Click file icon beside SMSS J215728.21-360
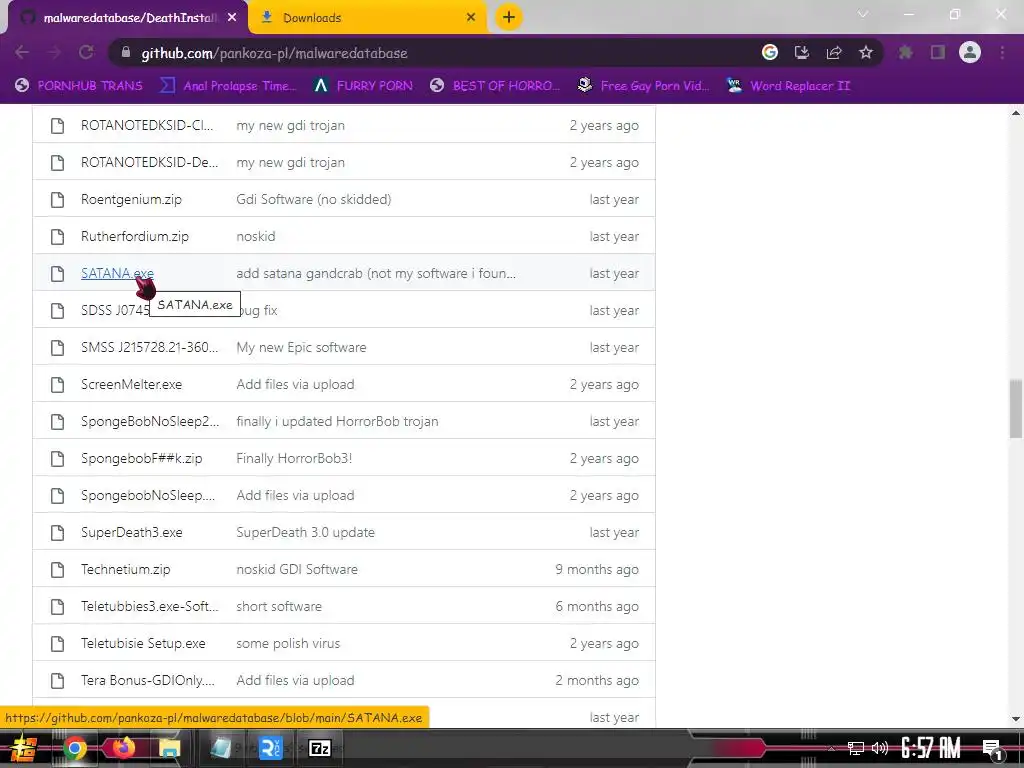The image size is (1024, 768). (57, 347)
